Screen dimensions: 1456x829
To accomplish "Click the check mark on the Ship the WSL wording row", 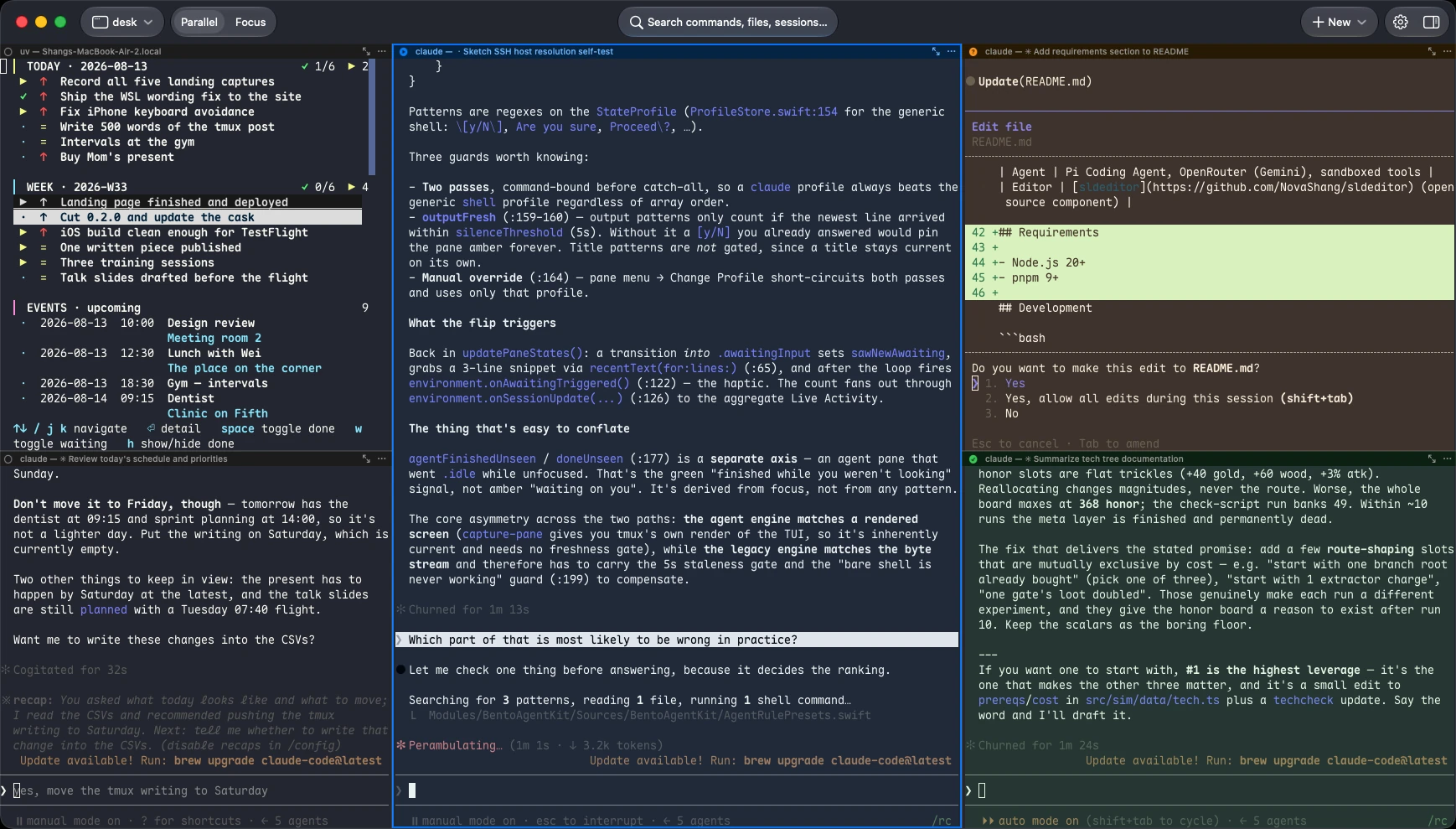I will click(23, 96).
